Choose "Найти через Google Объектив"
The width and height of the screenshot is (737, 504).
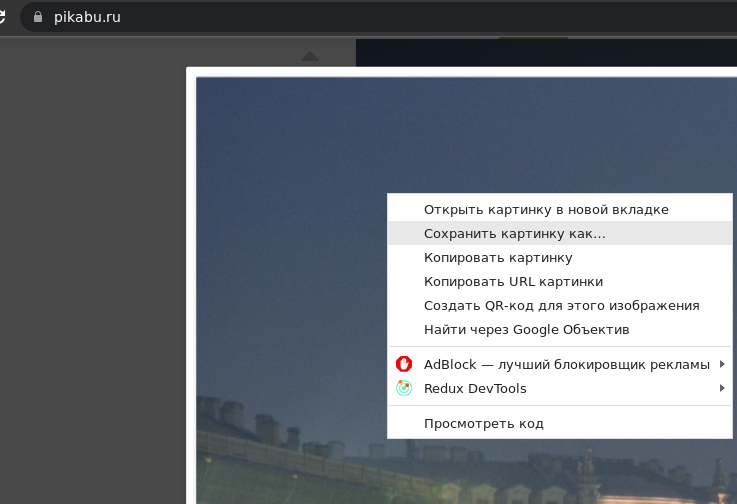(x=526, y=329)
